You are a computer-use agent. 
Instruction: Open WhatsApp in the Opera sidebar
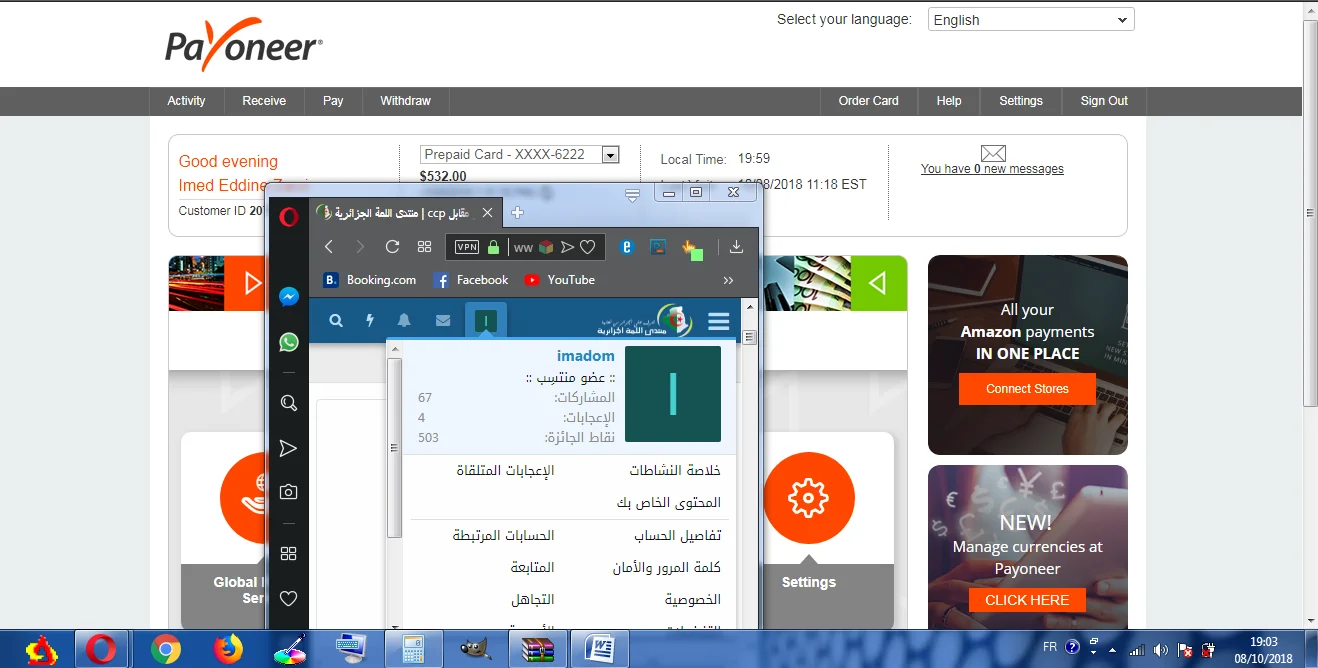pos(289,342)
